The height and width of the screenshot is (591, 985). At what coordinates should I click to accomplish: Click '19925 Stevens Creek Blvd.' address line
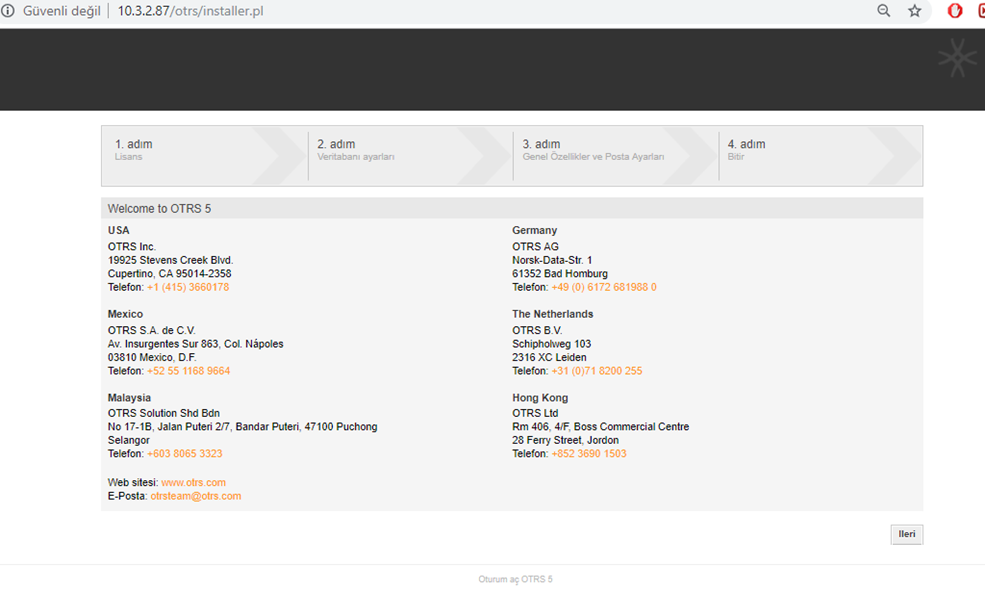coord(170,260)
